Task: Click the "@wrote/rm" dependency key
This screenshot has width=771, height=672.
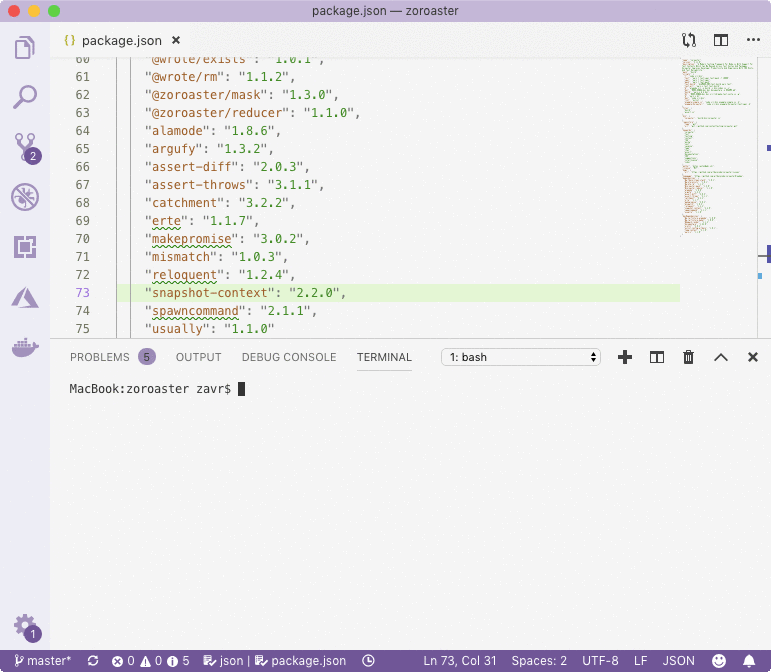Action: (x=184, y=77)
